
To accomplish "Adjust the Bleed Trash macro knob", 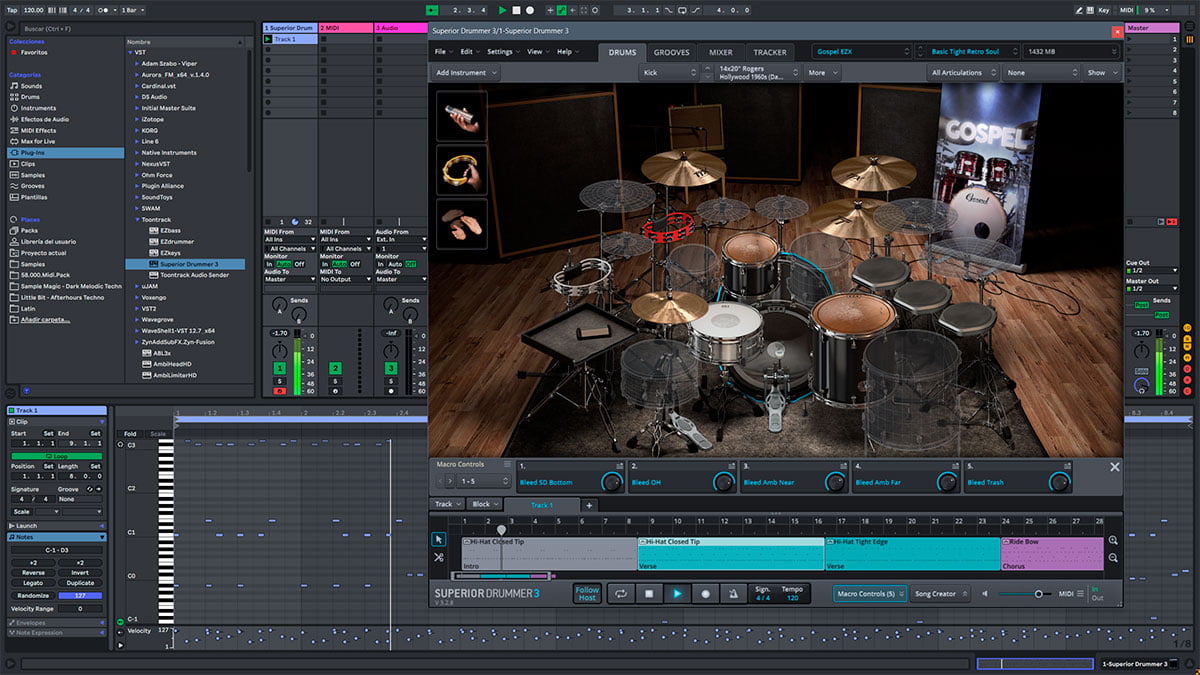I will coord(1059,482).
